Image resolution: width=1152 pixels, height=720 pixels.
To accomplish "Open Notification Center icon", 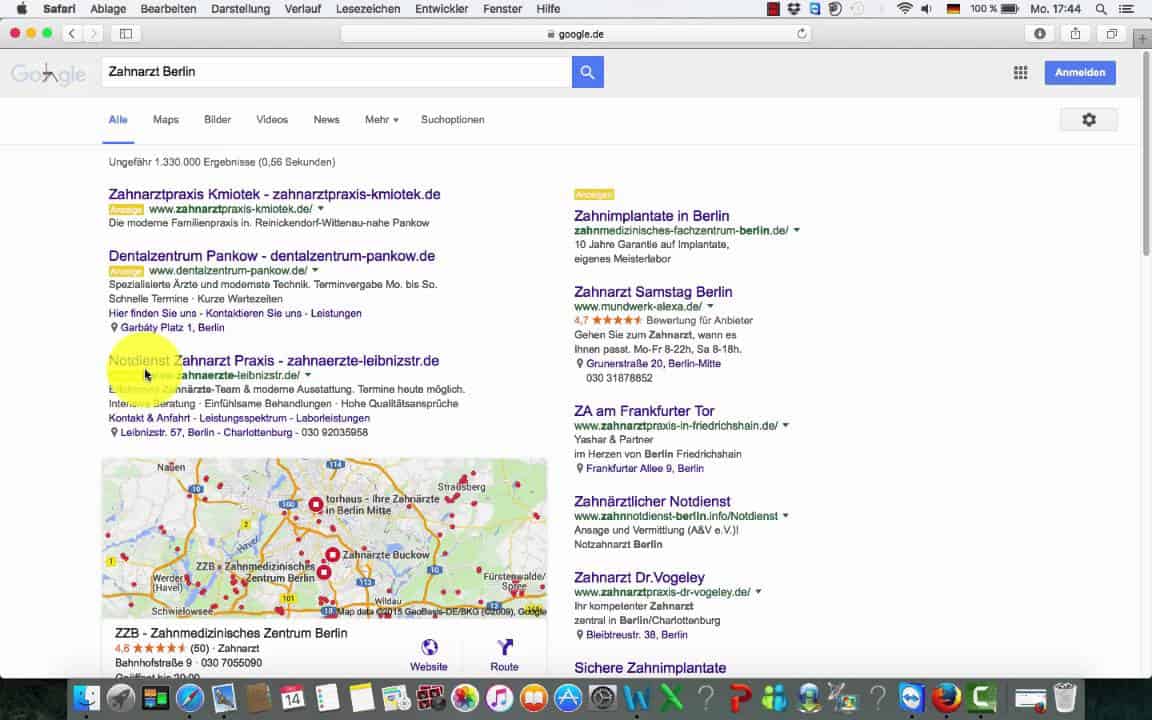I will (x=1126, y=9).
